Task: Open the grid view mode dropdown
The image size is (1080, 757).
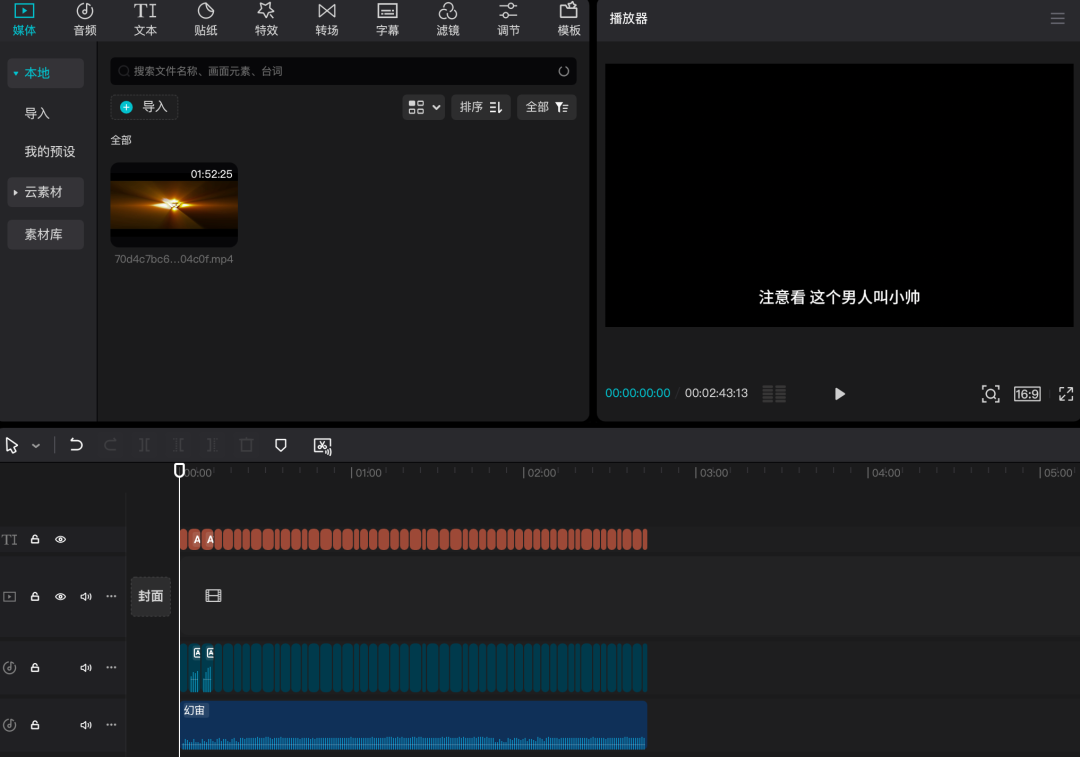Action: coord(424,107)
